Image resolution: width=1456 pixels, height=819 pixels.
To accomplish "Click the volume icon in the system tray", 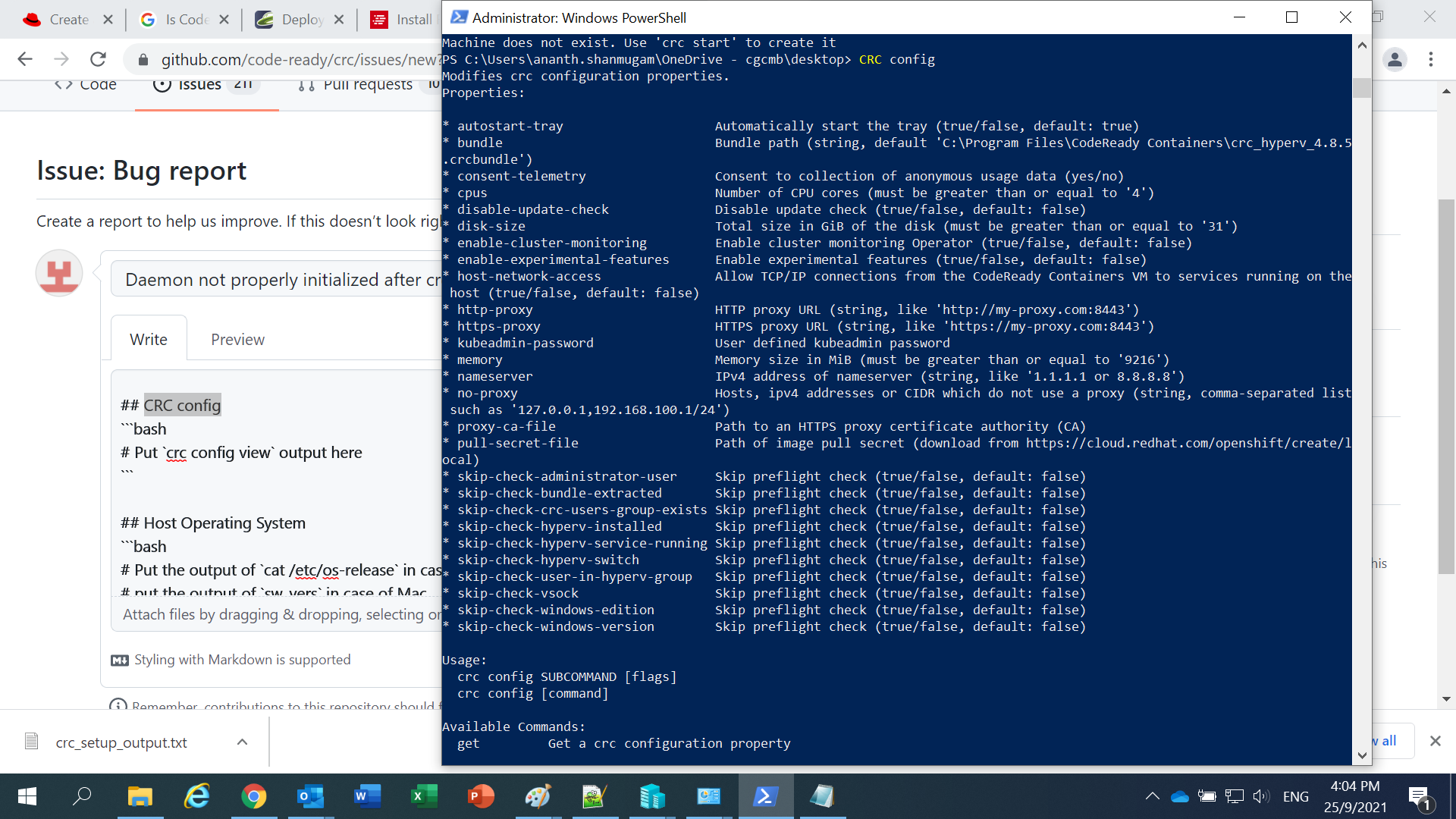I will pos(1261,796).
